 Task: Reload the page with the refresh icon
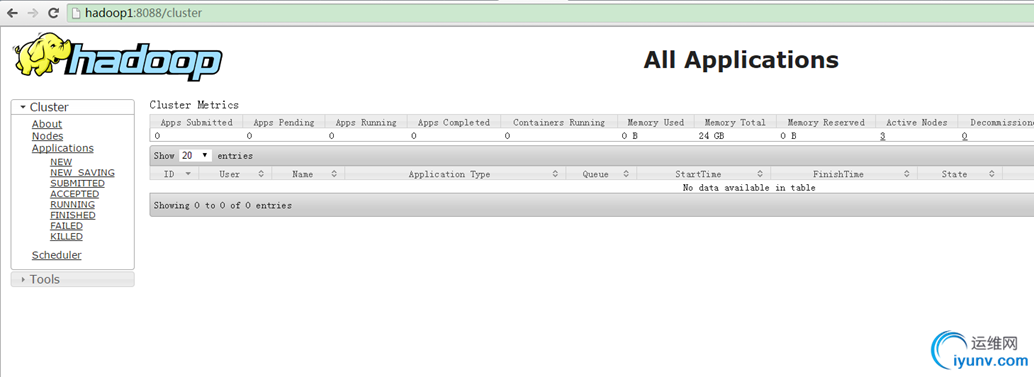(x=53, y=13)
